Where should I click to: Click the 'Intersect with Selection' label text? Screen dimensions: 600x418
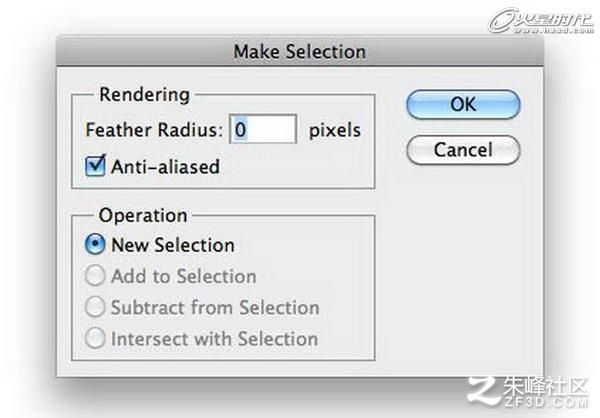(214, 339)
